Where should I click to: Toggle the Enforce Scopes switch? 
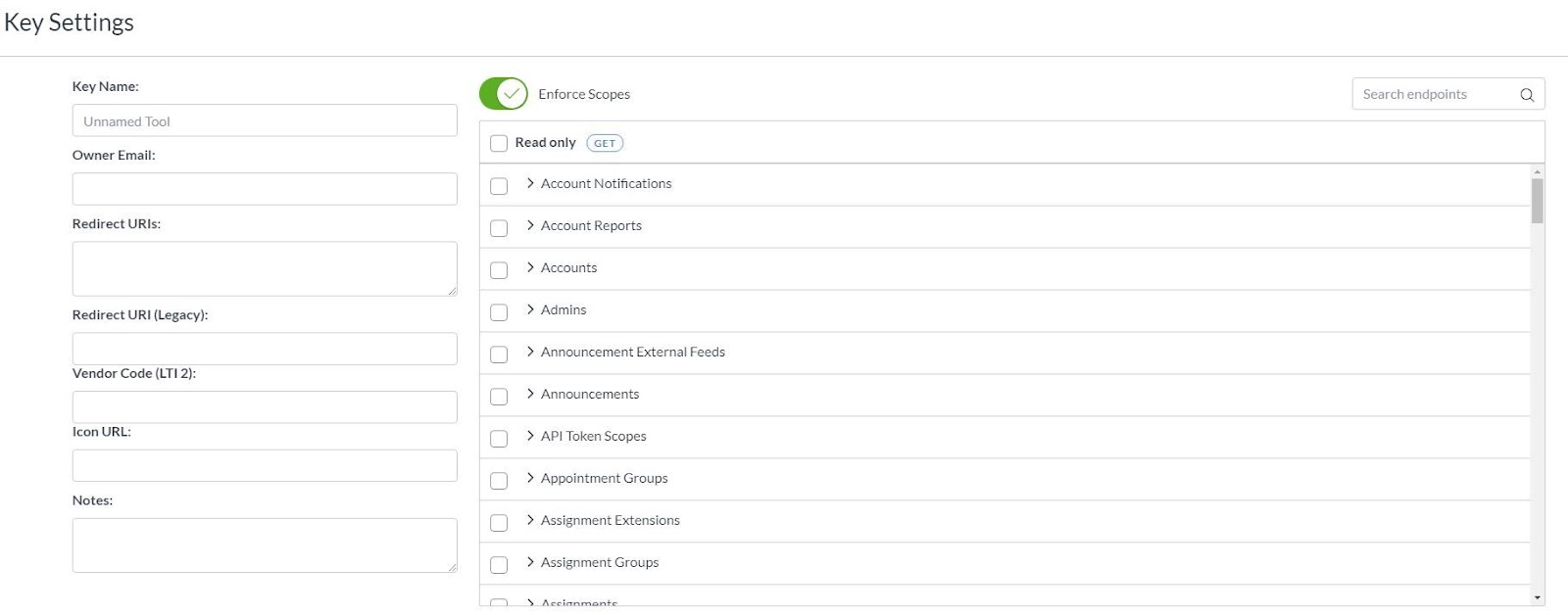pyautogui.click(x=504, y=94)
